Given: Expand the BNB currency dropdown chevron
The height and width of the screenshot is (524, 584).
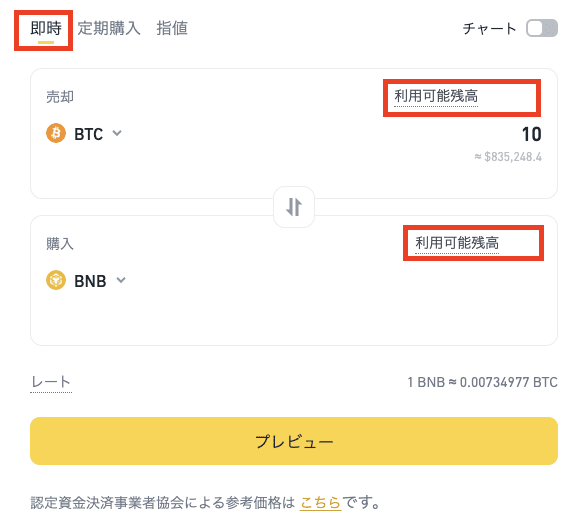Looking at the screenshot, I should tap(121, 280).
